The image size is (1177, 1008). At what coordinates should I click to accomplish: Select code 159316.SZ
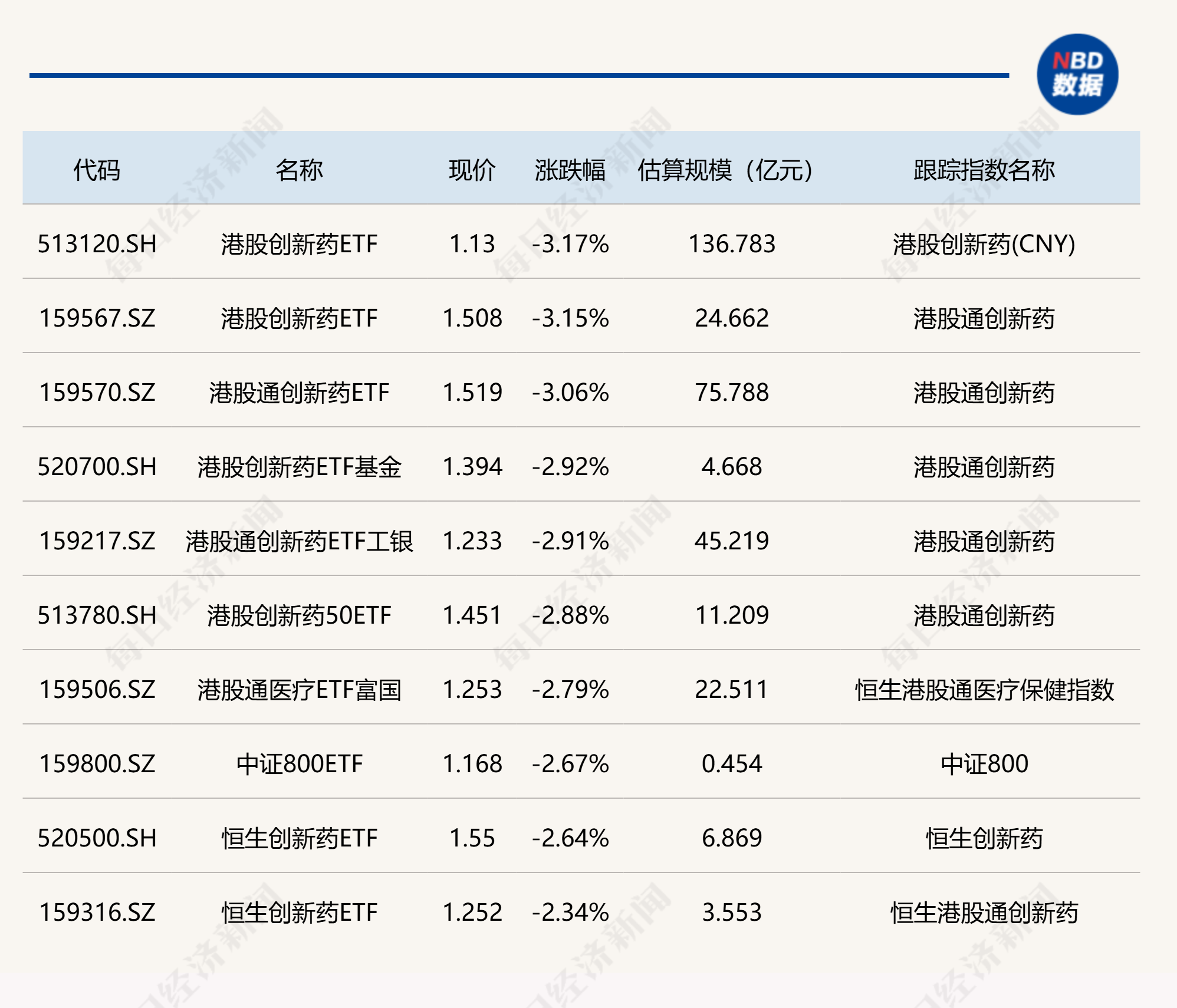pyautogui.click(x=97, y=912)
